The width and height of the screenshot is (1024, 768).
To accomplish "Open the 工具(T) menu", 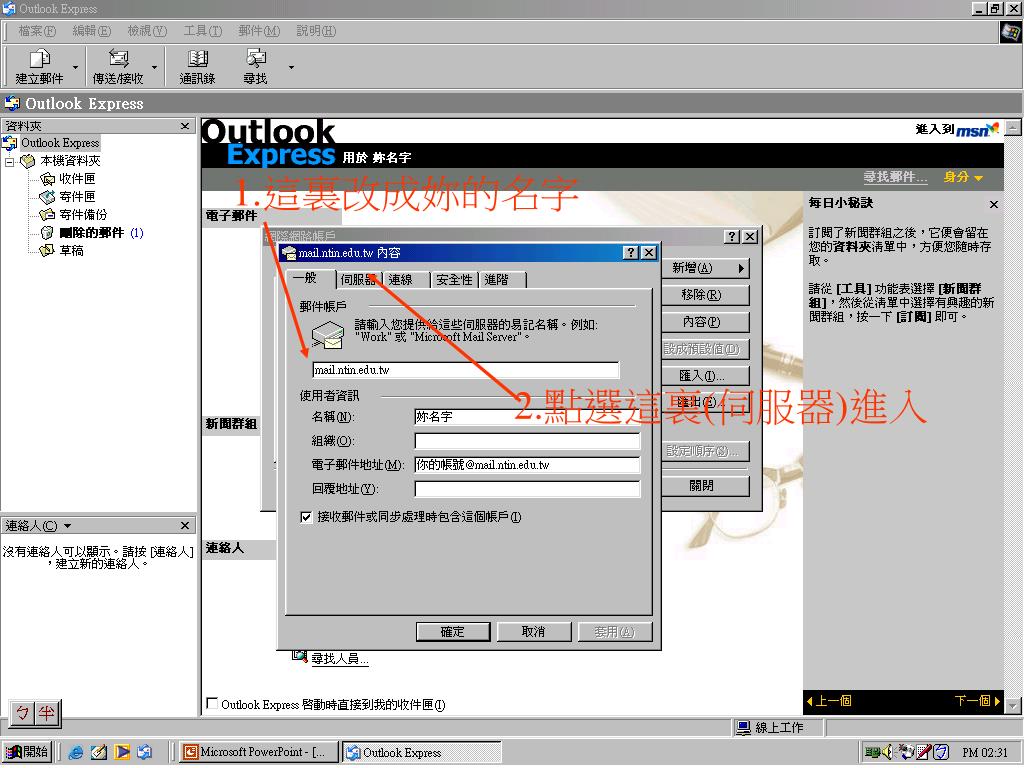I will coord(202,31).
